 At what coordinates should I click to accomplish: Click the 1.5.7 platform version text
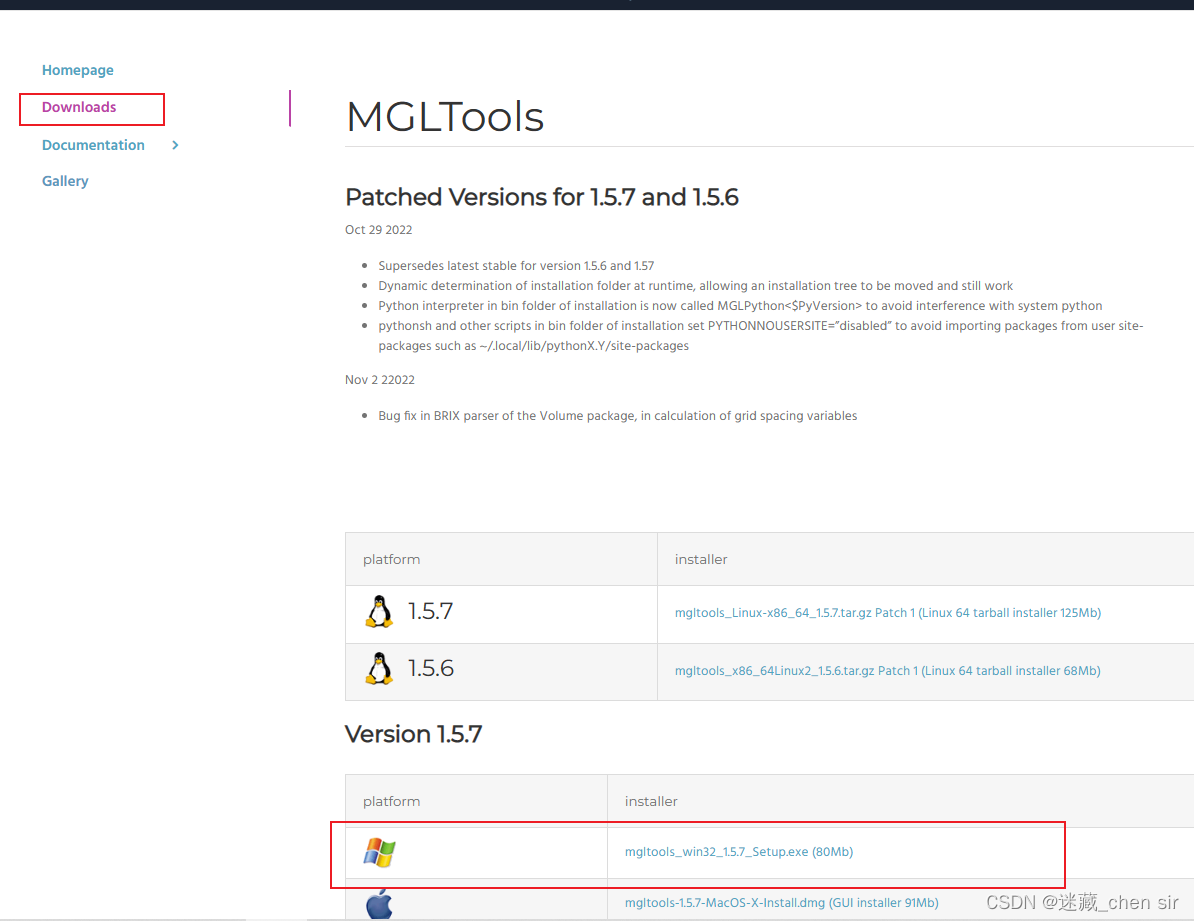[430, 611]
